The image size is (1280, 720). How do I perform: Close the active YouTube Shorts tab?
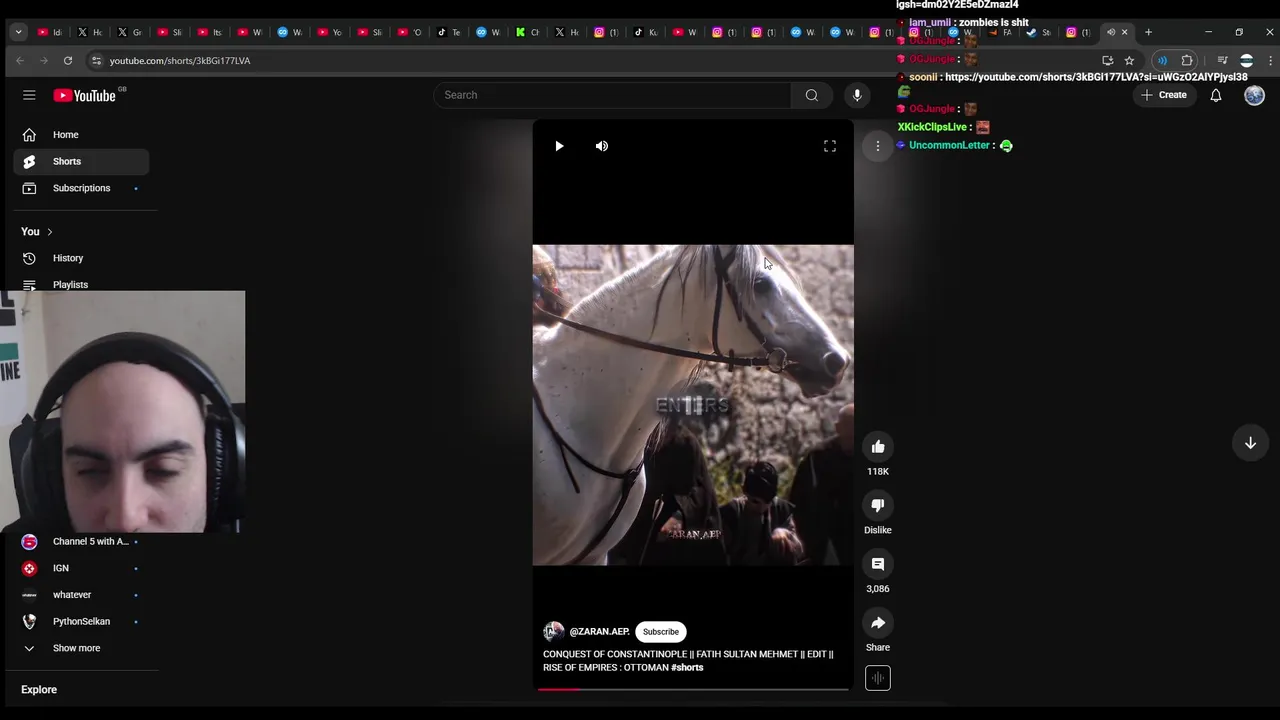point(1124,32)
